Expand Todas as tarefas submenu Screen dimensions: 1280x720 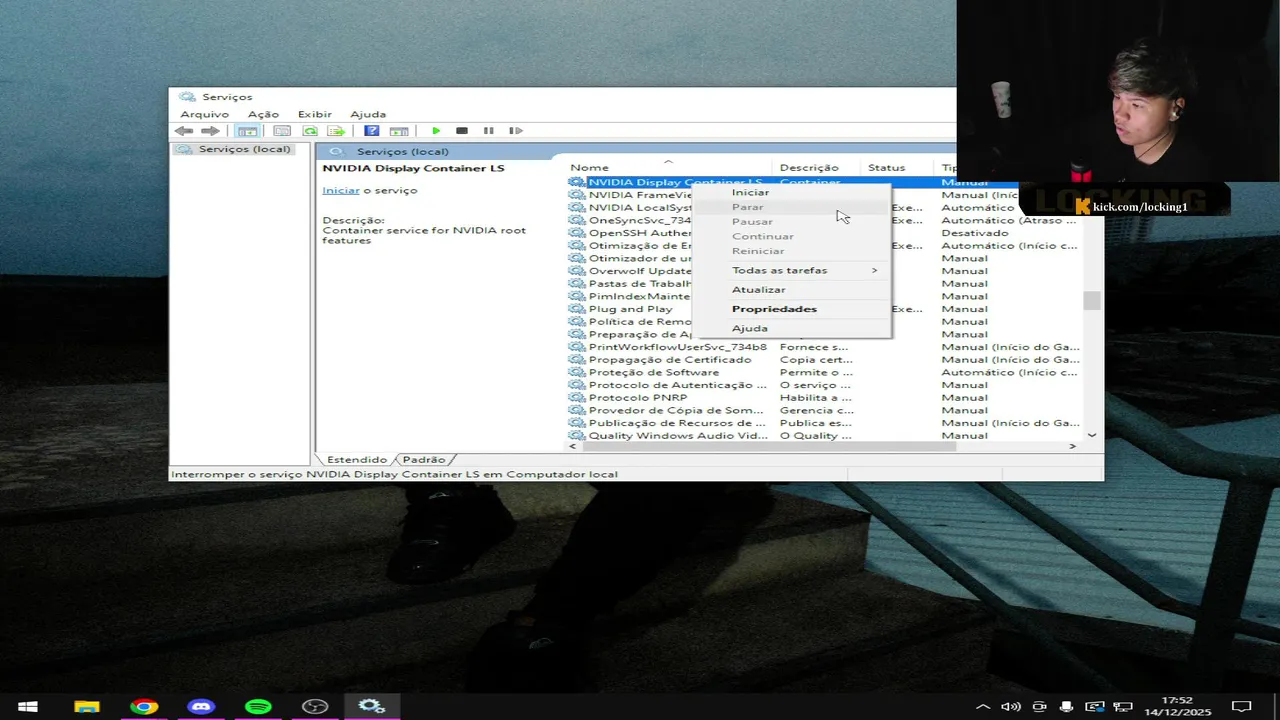[x=790, y=270]
